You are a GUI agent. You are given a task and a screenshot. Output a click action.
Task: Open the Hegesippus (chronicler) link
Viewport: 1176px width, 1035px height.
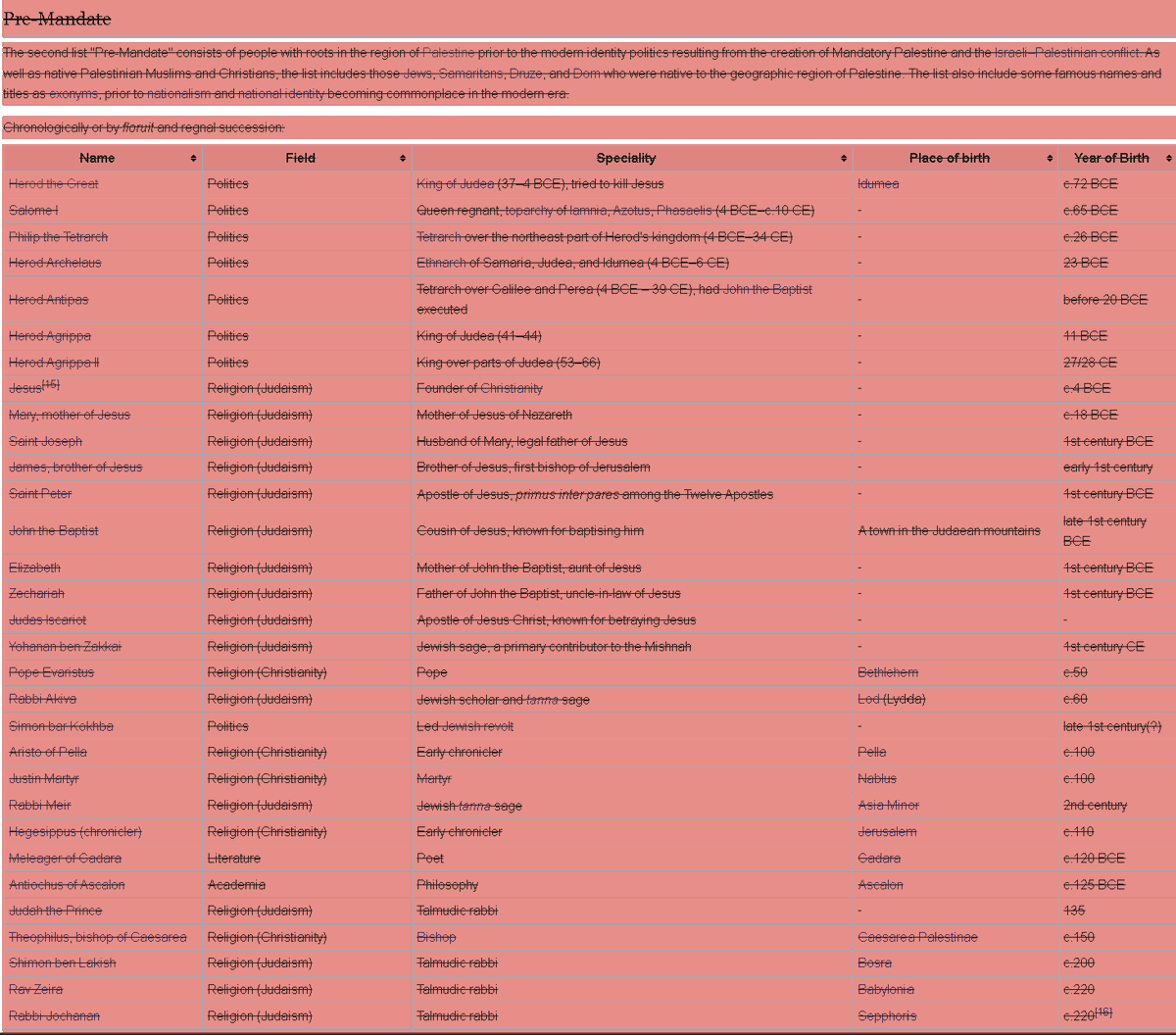tap(75, 832)
